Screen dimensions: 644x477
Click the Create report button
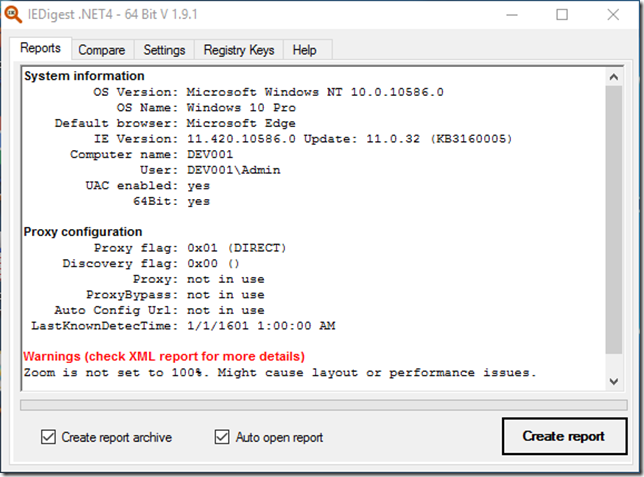pos(564,436)
